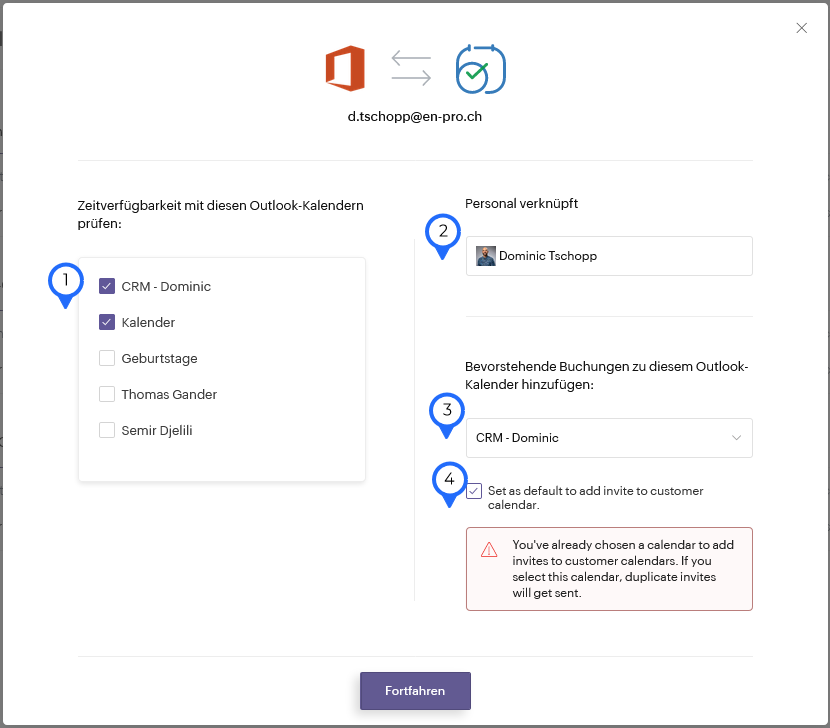
Task: Click the red warning triangle icon
Action: tap(489, 550)
